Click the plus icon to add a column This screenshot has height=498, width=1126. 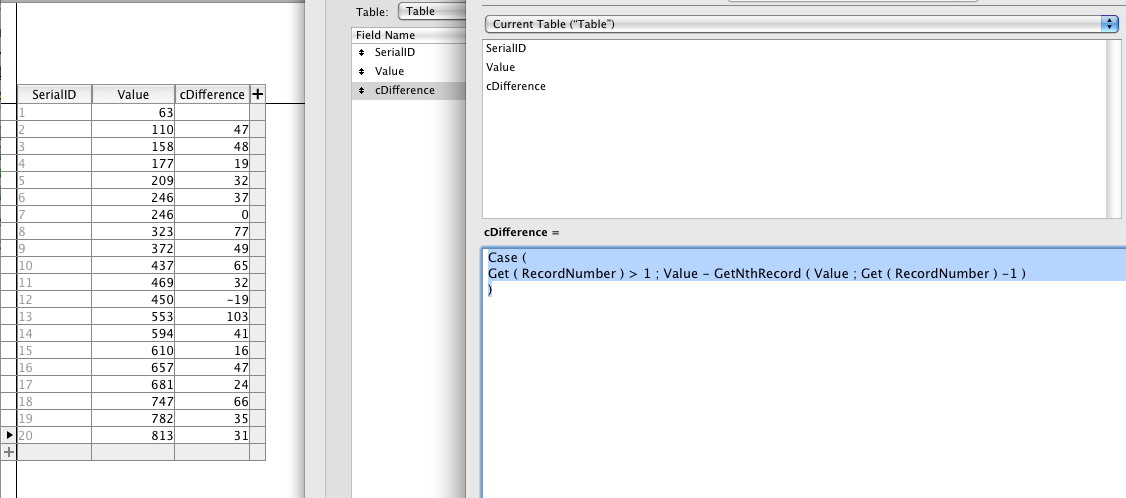point(258,94)
